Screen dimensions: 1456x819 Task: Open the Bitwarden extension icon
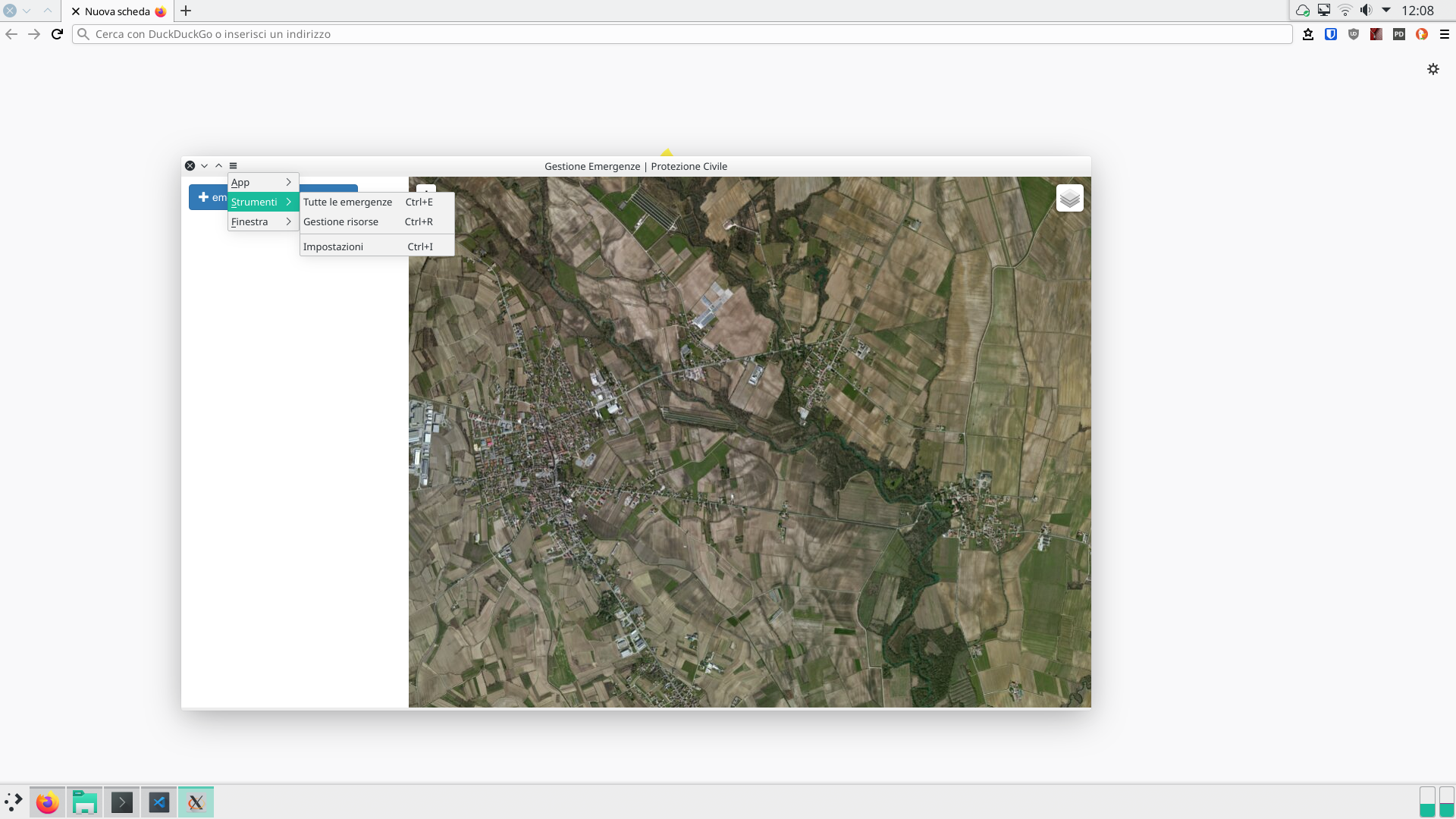[1331, 34]
